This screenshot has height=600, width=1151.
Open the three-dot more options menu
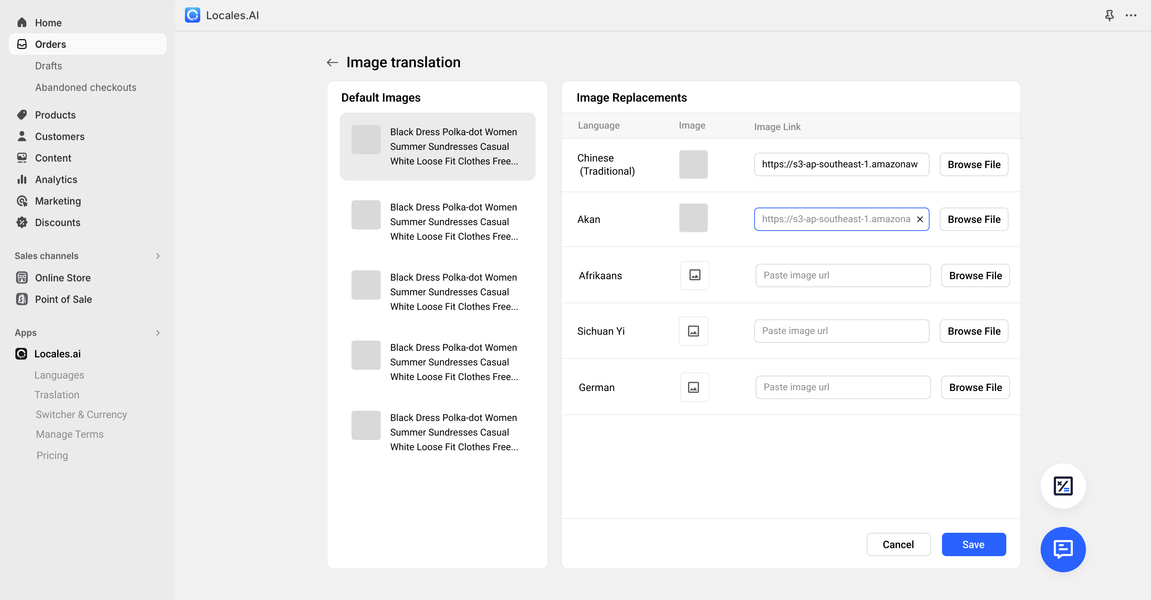(x=1131, y=16)
